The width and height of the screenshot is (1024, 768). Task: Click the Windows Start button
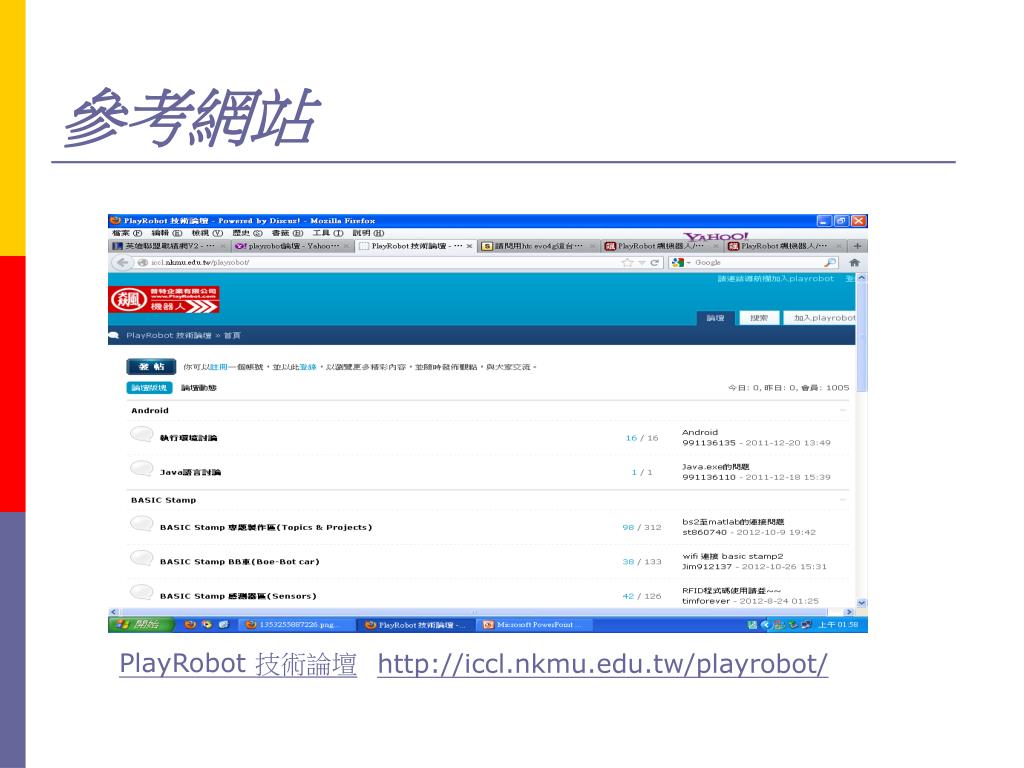(141, 624)
